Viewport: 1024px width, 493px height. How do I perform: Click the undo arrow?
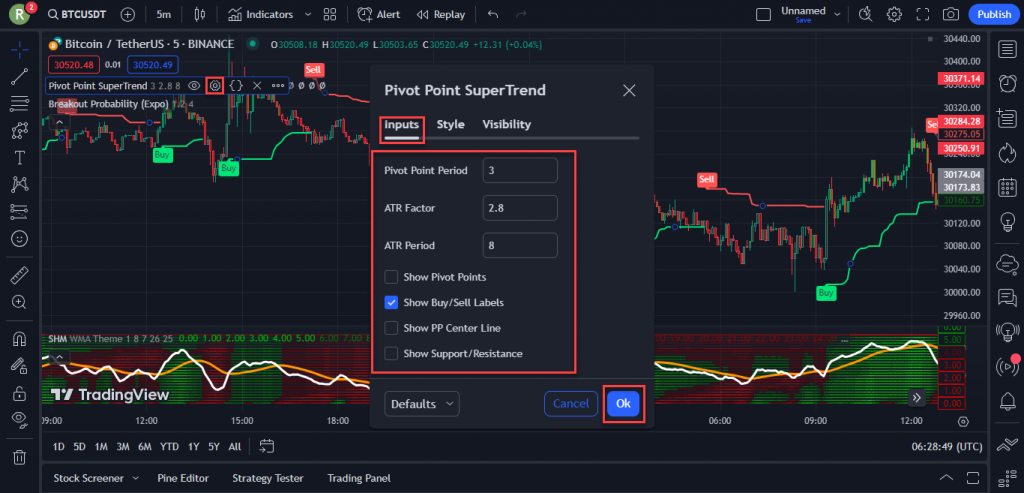pos(493,14)
